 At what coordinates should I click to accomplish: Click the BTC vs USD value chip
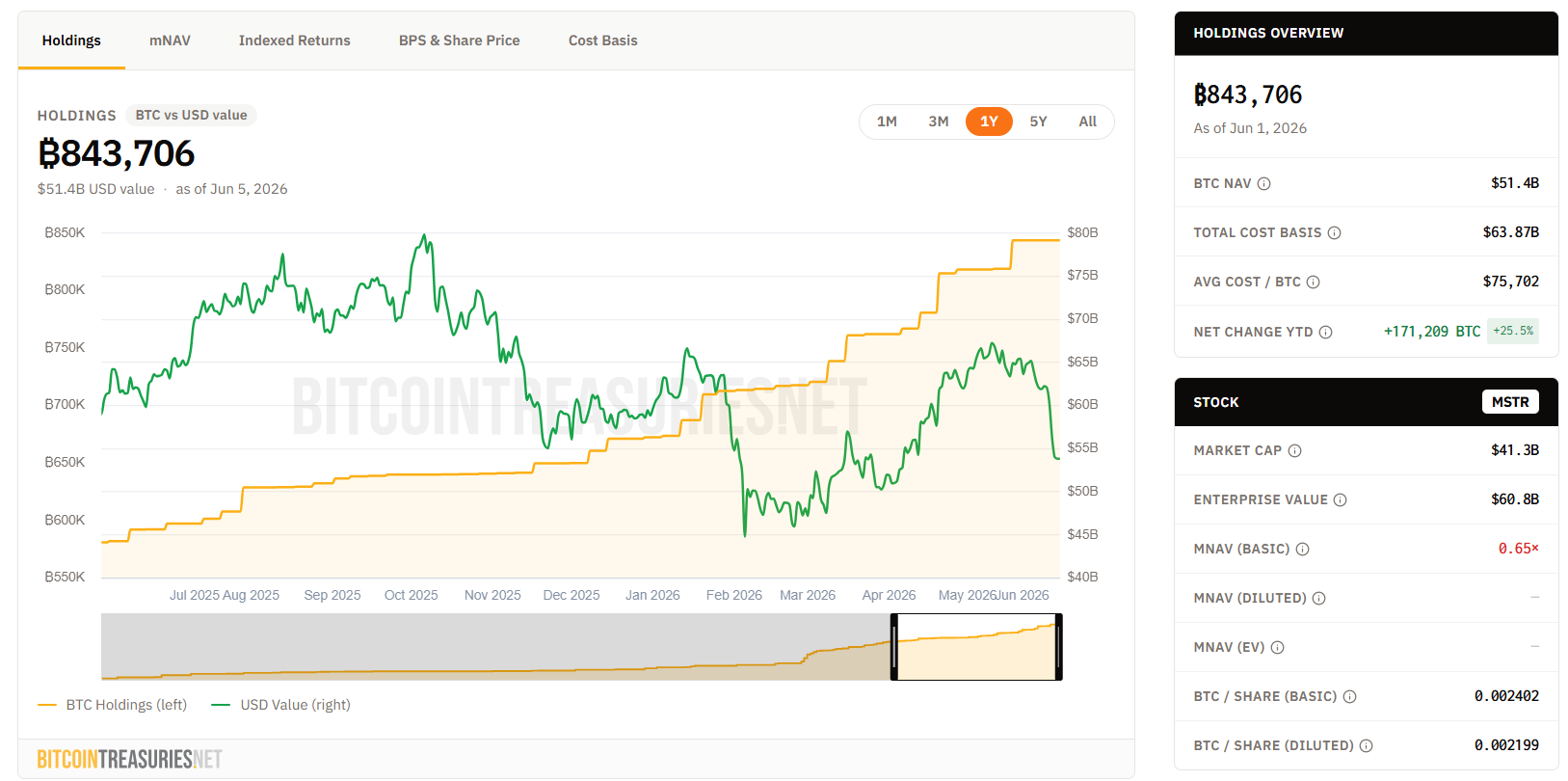pyautogui.click(x=191, y=115)
